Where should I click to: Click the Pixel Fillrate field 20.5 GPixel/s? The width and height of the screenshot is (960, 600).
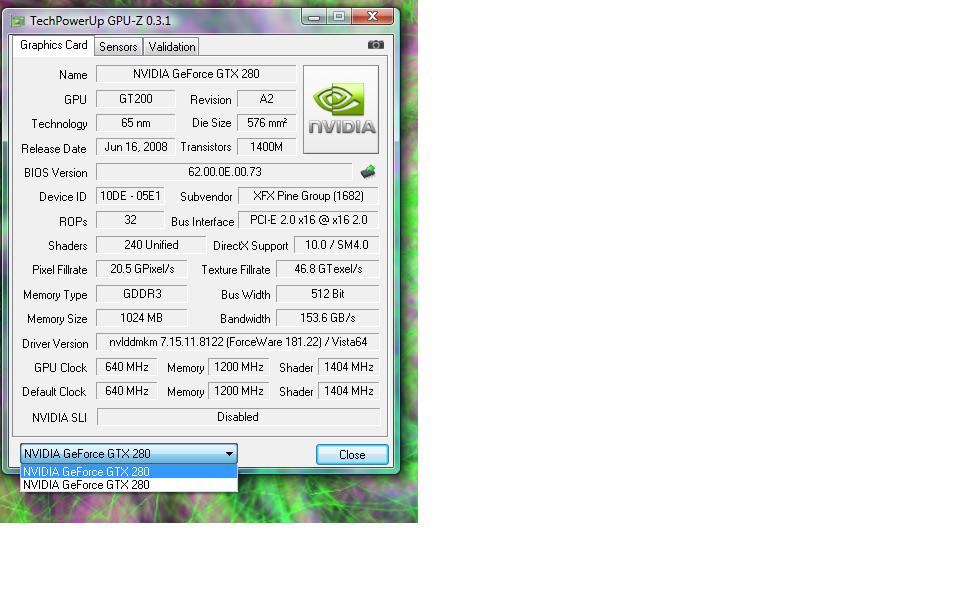point(141,269)
